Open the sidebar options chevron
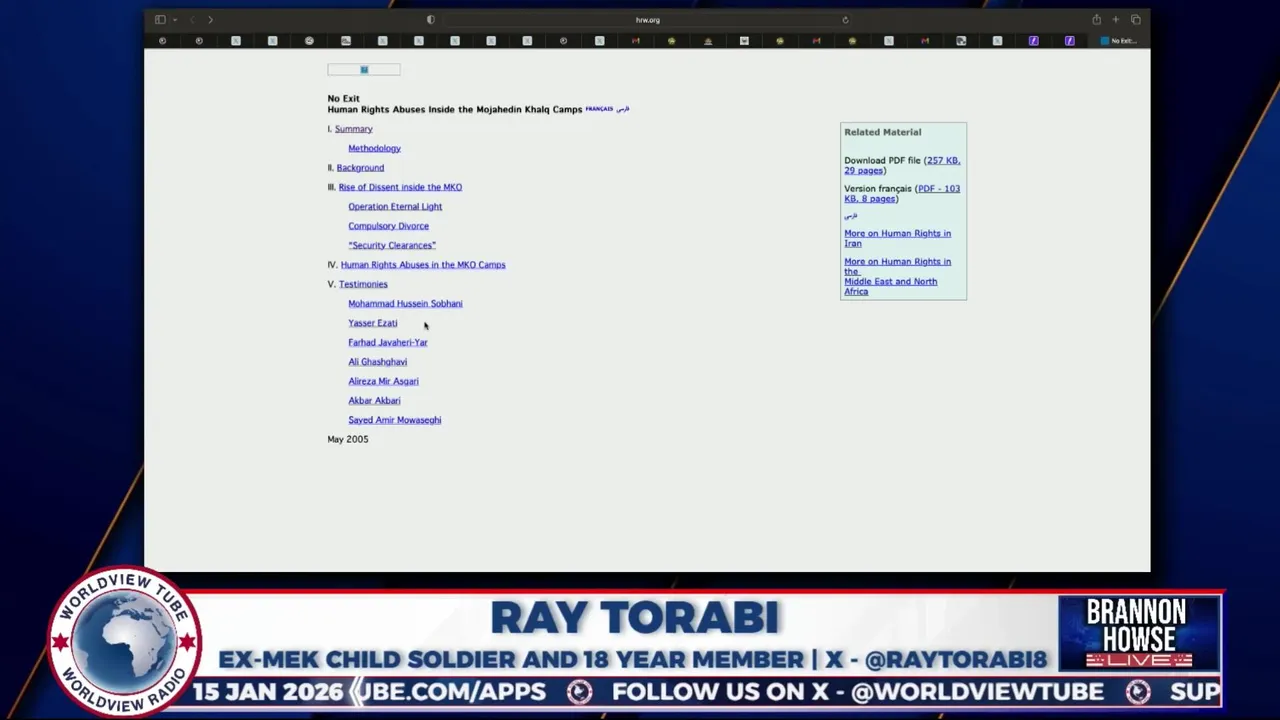Viewport: 1280px width, 720px height. tap(174, 20)
